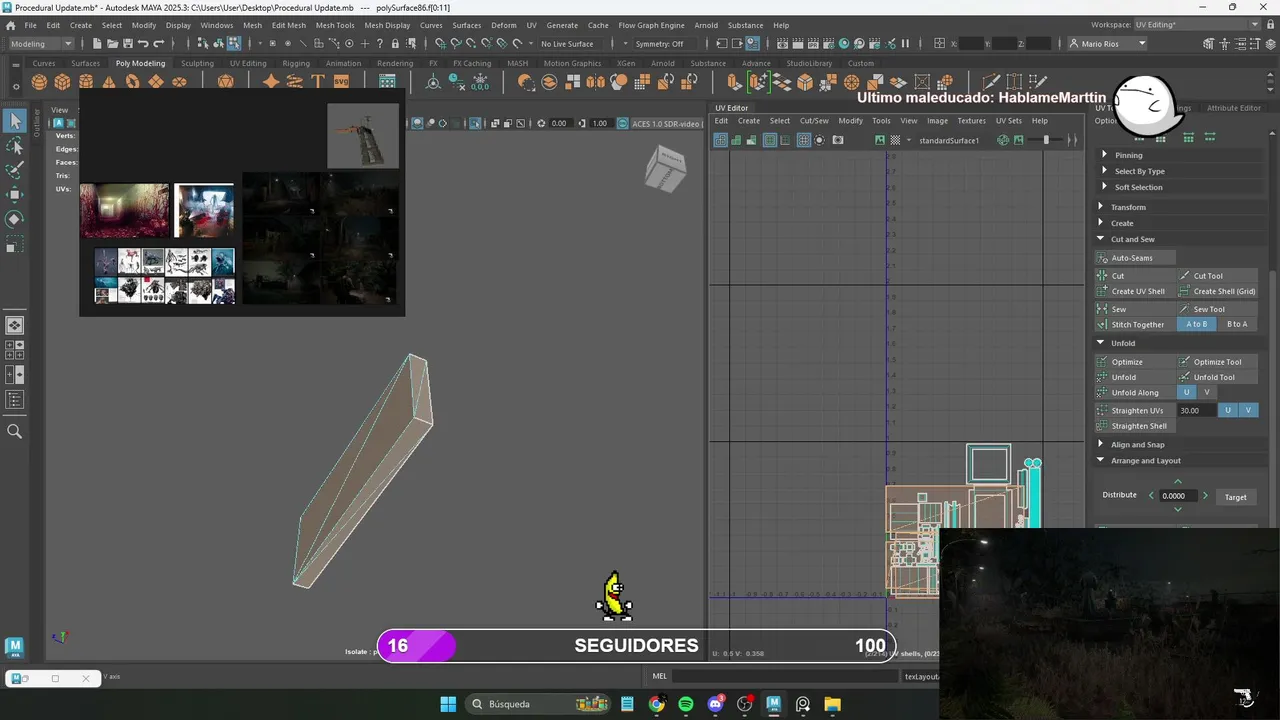Open the Mario Rios account dropdown

1107,43
